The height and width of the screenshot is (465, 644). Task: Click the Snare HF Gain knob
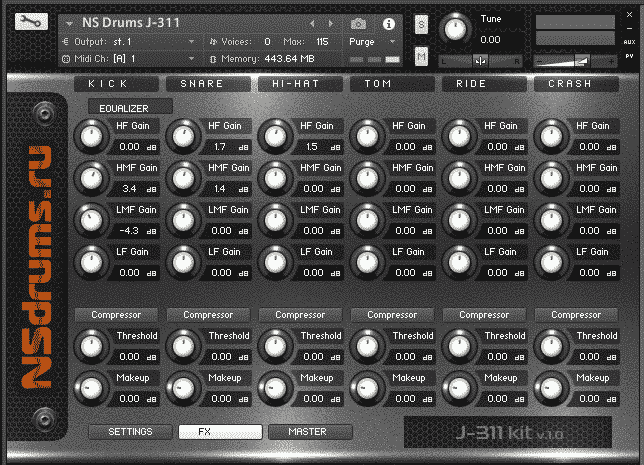tap(183, 136)
